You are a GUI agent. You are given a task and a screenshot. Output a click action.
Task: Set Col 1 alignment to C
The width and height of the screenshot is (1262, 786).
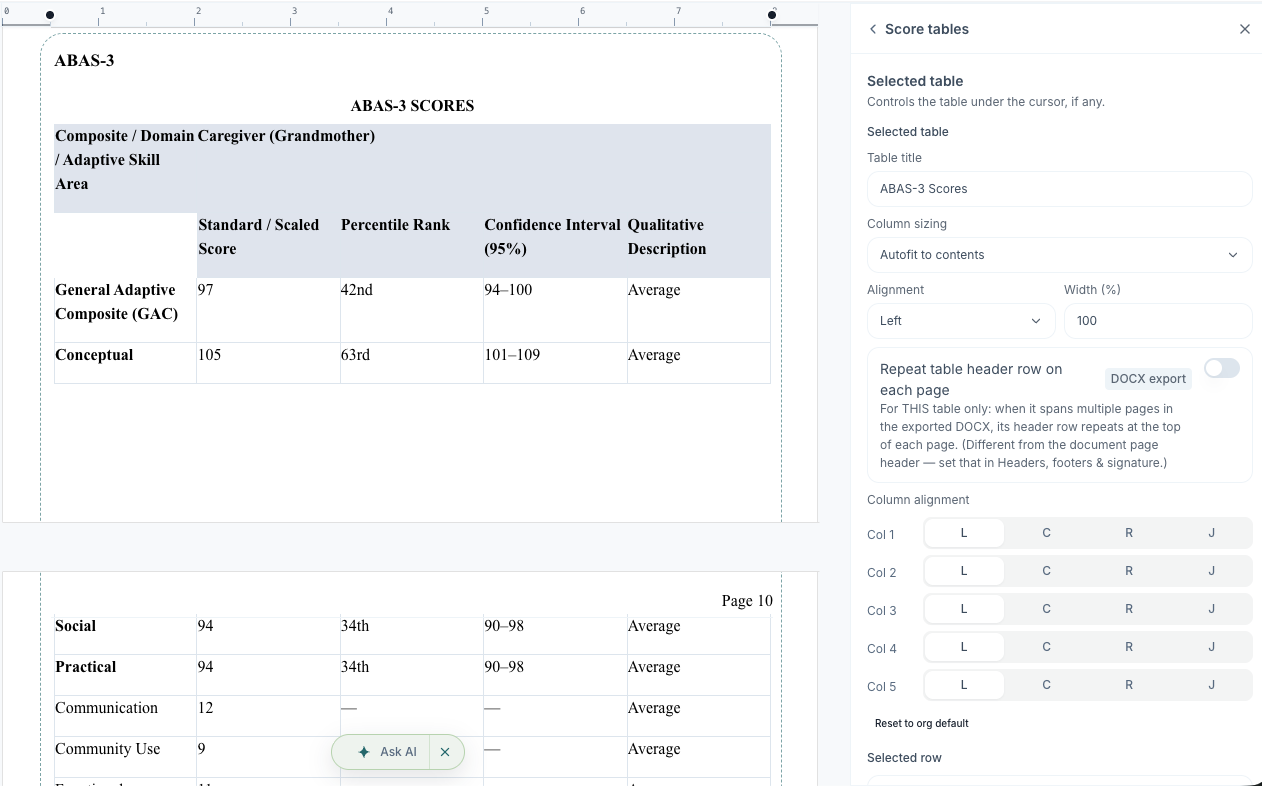1046,533
